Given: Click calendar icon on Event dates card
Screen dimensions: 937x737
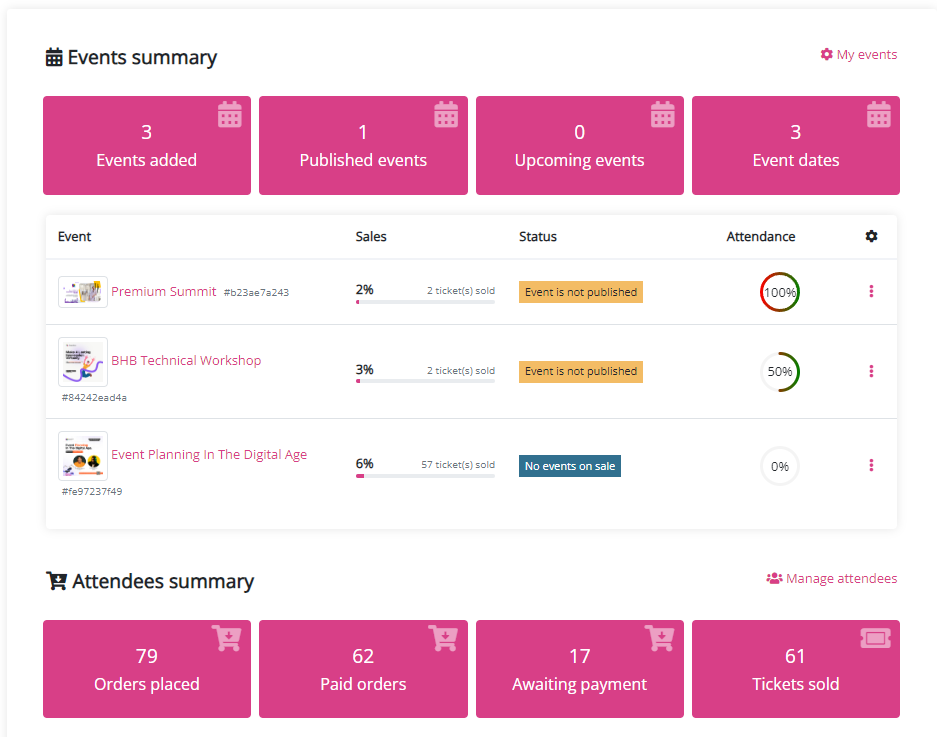Looking at the screenshot, I should [878, 115].
